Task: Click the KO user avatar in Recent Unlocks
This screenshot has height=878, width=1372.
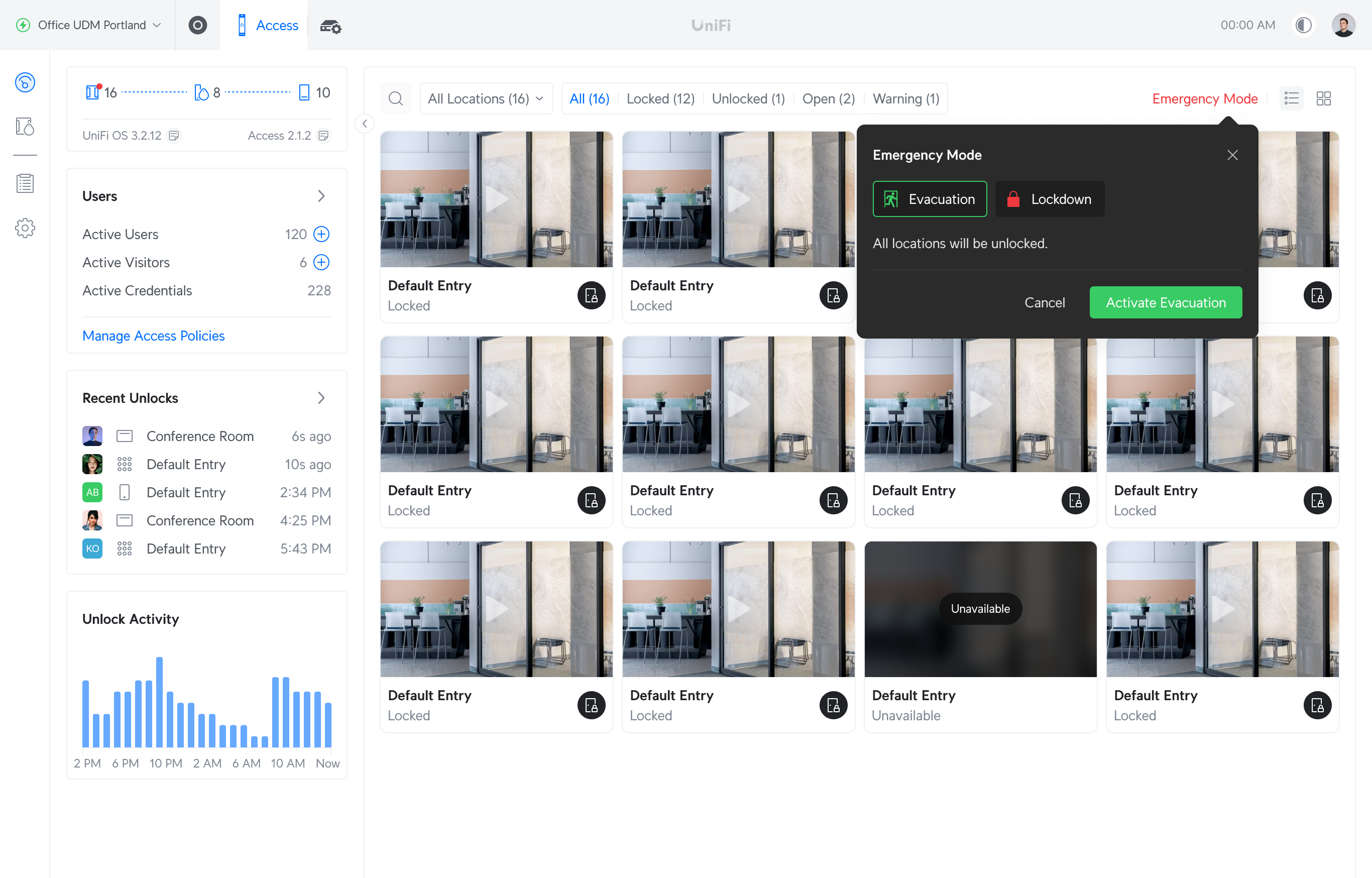Action: tap(92, 548)
